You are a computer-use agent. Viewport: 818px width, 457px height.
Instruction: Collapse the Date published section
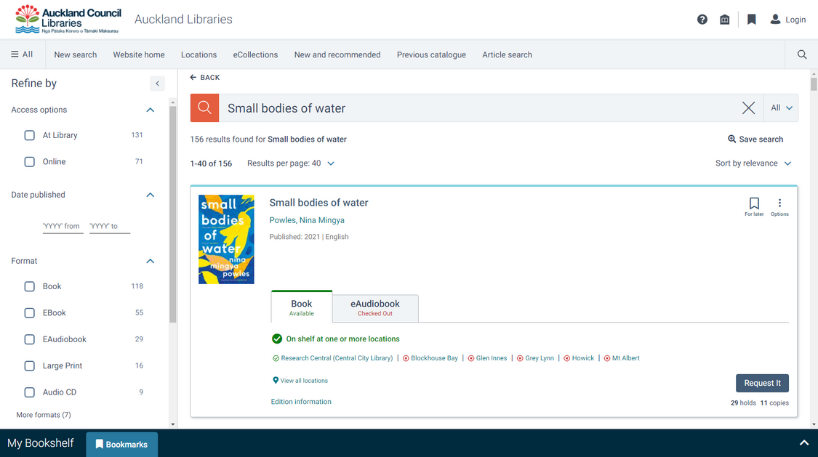point(150,195)
